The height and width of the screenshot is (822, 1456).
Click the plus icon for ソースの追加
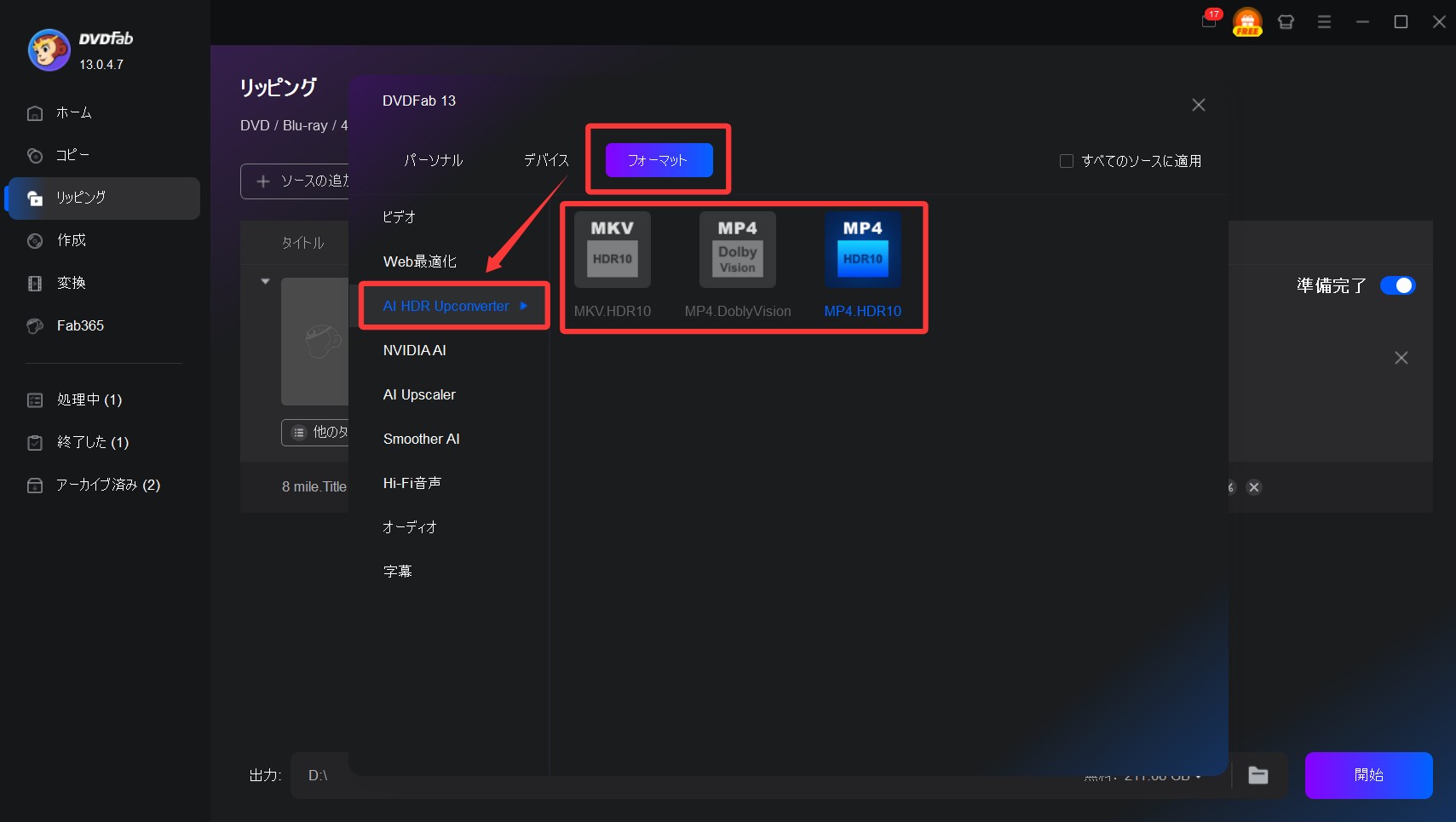click(x=263, y=181)
